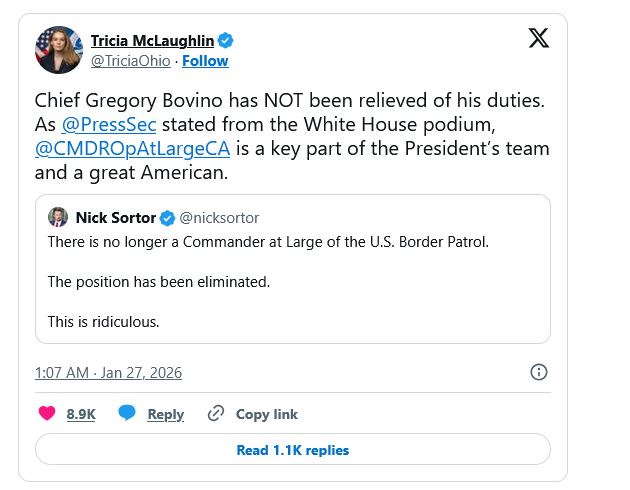Screen dimensions: 630x490
Task: Click the Copy link text
Action: [x=266, y=414]
